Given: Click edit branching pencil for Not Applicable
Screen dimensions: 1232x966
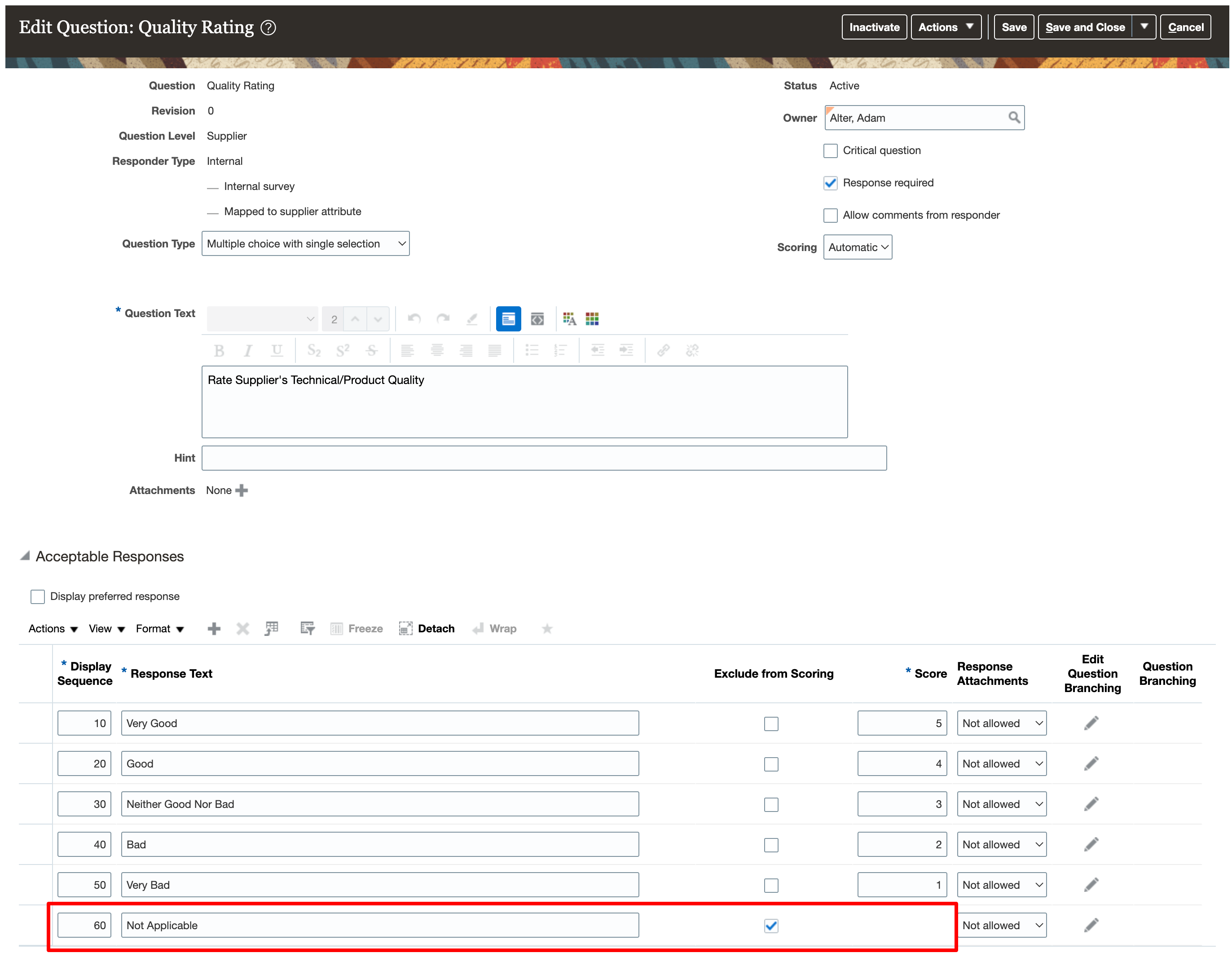Looking at the screenshot, I should coord(1091,925).
